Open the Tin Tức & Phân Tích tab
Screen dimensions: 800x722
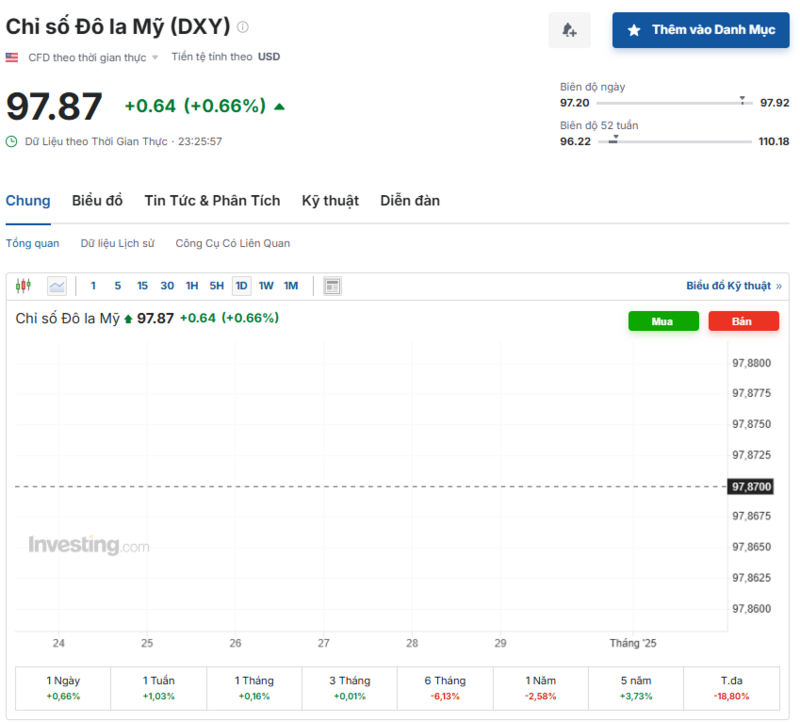tap(212, 200)
